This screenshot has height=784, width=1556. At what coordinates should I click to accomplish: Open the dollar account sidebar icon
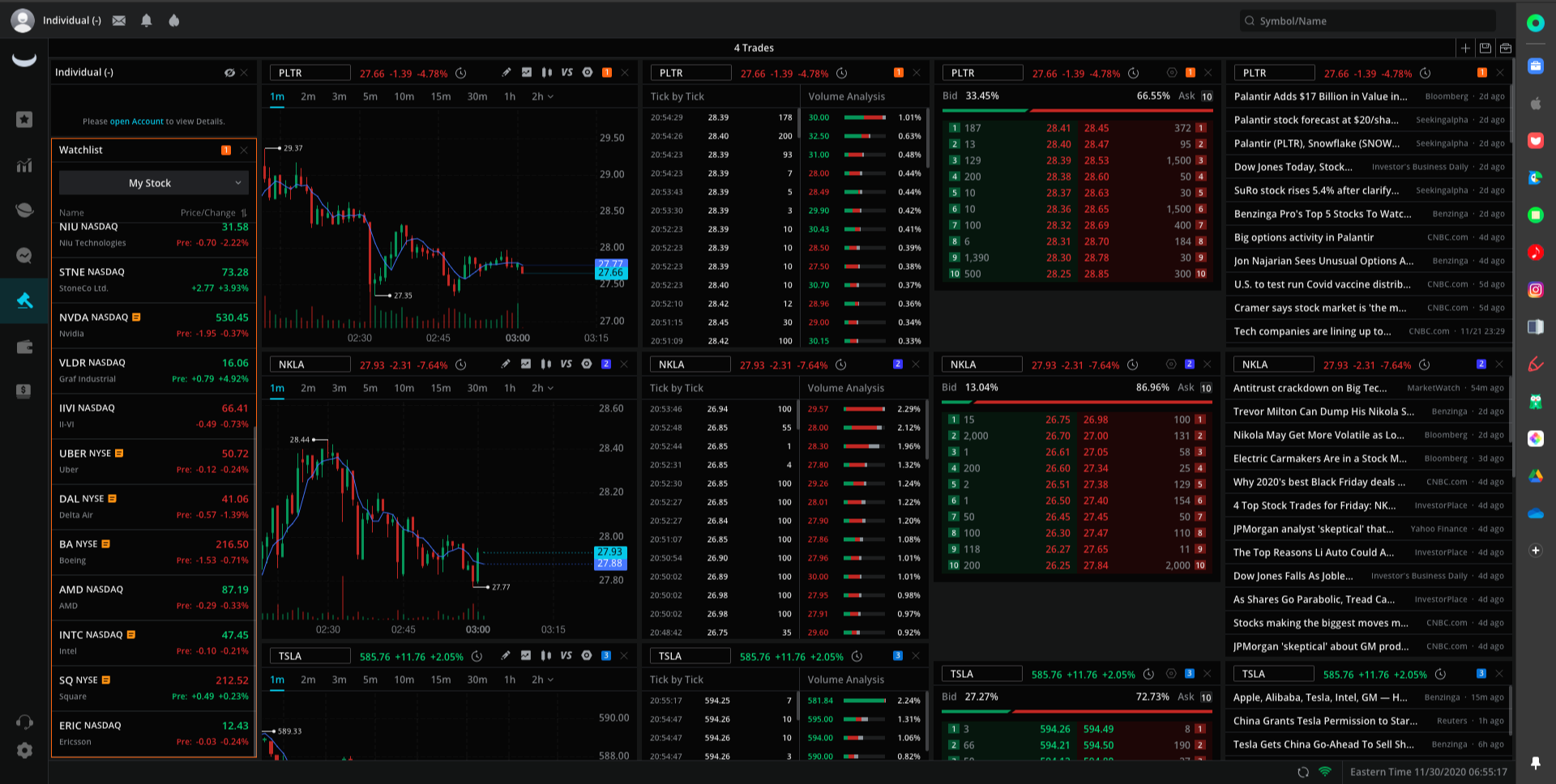(x=24, y=391)
